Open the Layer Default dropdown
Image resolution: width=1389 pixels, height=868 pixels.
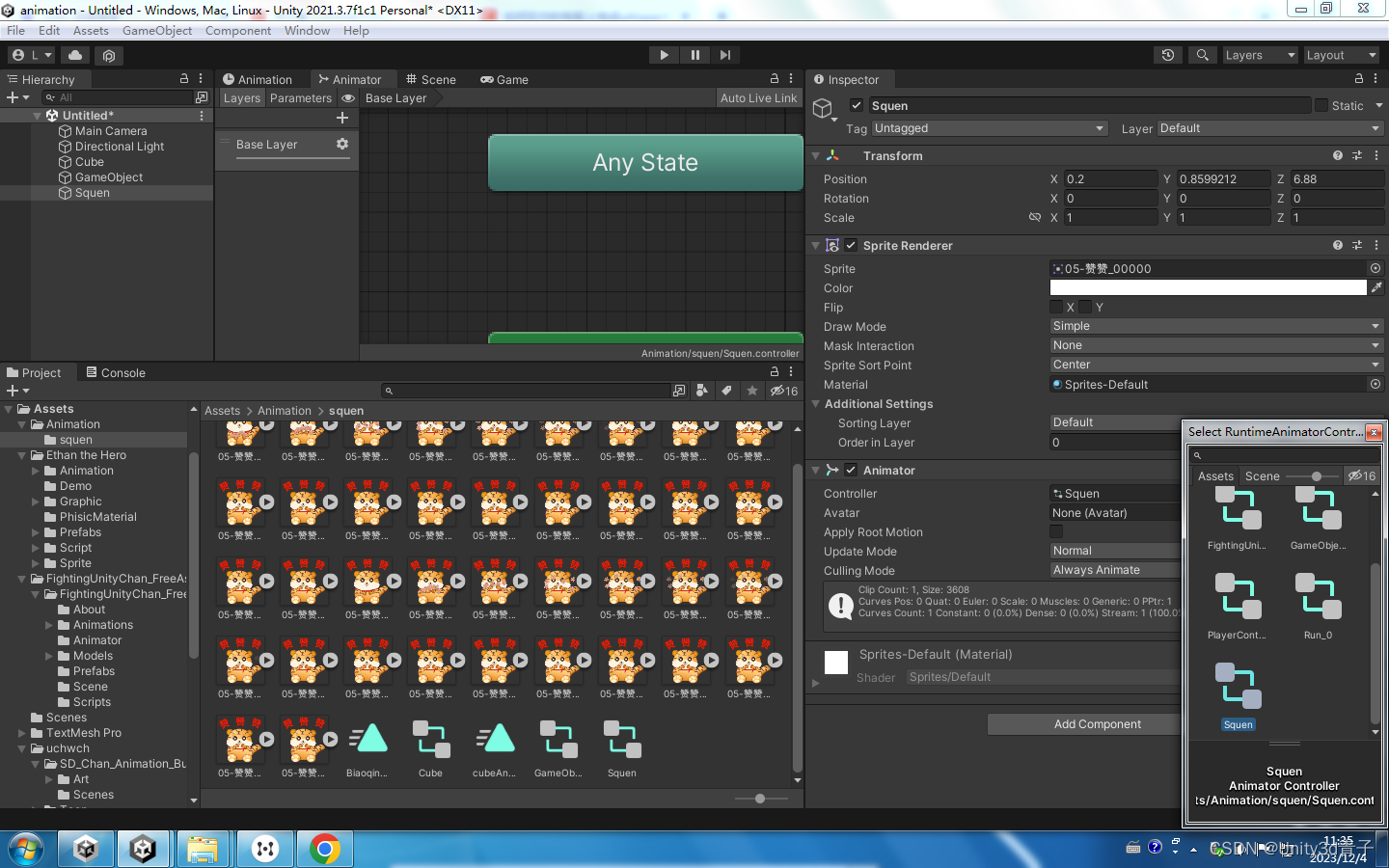(1270, 128)
